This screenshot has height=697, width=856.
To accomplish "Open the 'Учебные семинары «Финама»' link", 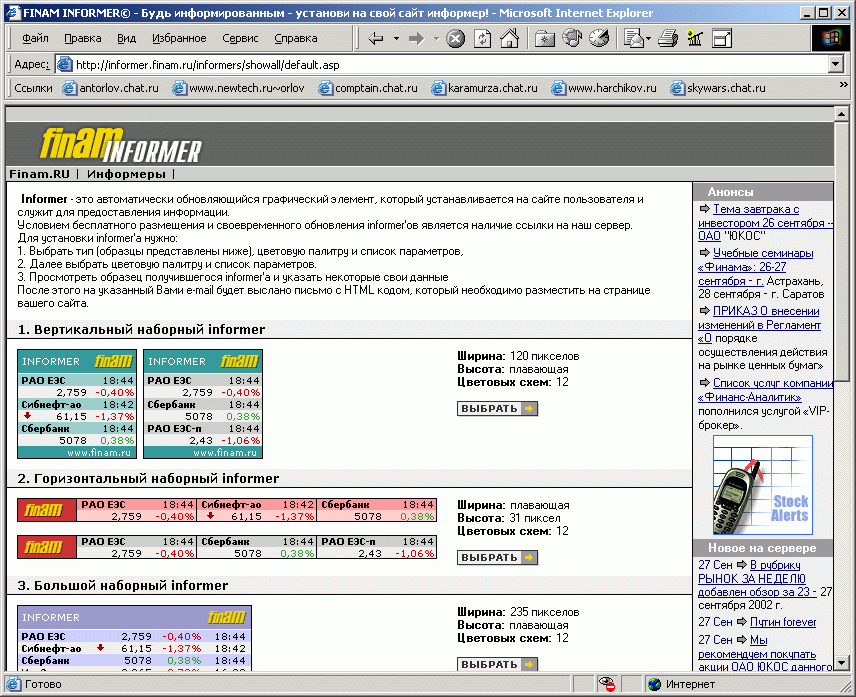I will point(756,267).
